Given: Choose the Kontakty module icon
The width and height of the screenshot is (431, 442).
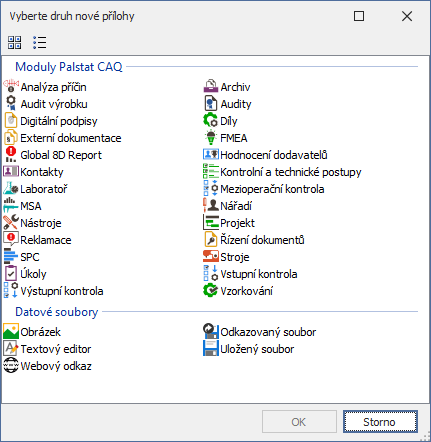Looking at the screenshot, I should coord(11,172).
